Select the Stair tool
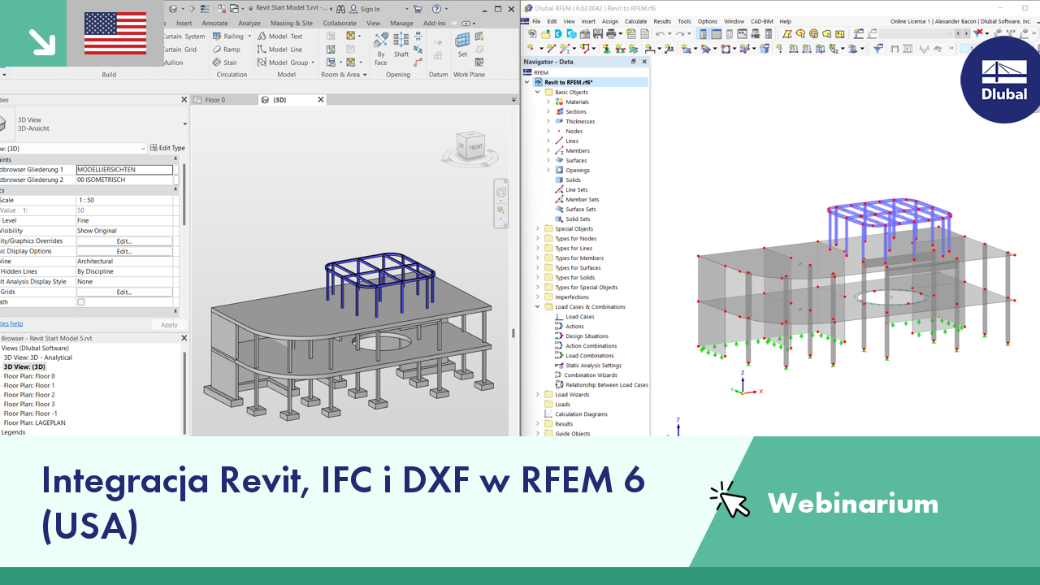The width and height of the screenshot is (1040, 585). [x=225, y=62]
